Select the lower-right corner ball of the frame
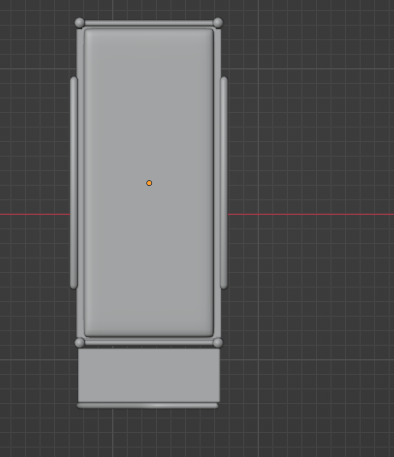 pyautogui.click(x=218, y=342)
